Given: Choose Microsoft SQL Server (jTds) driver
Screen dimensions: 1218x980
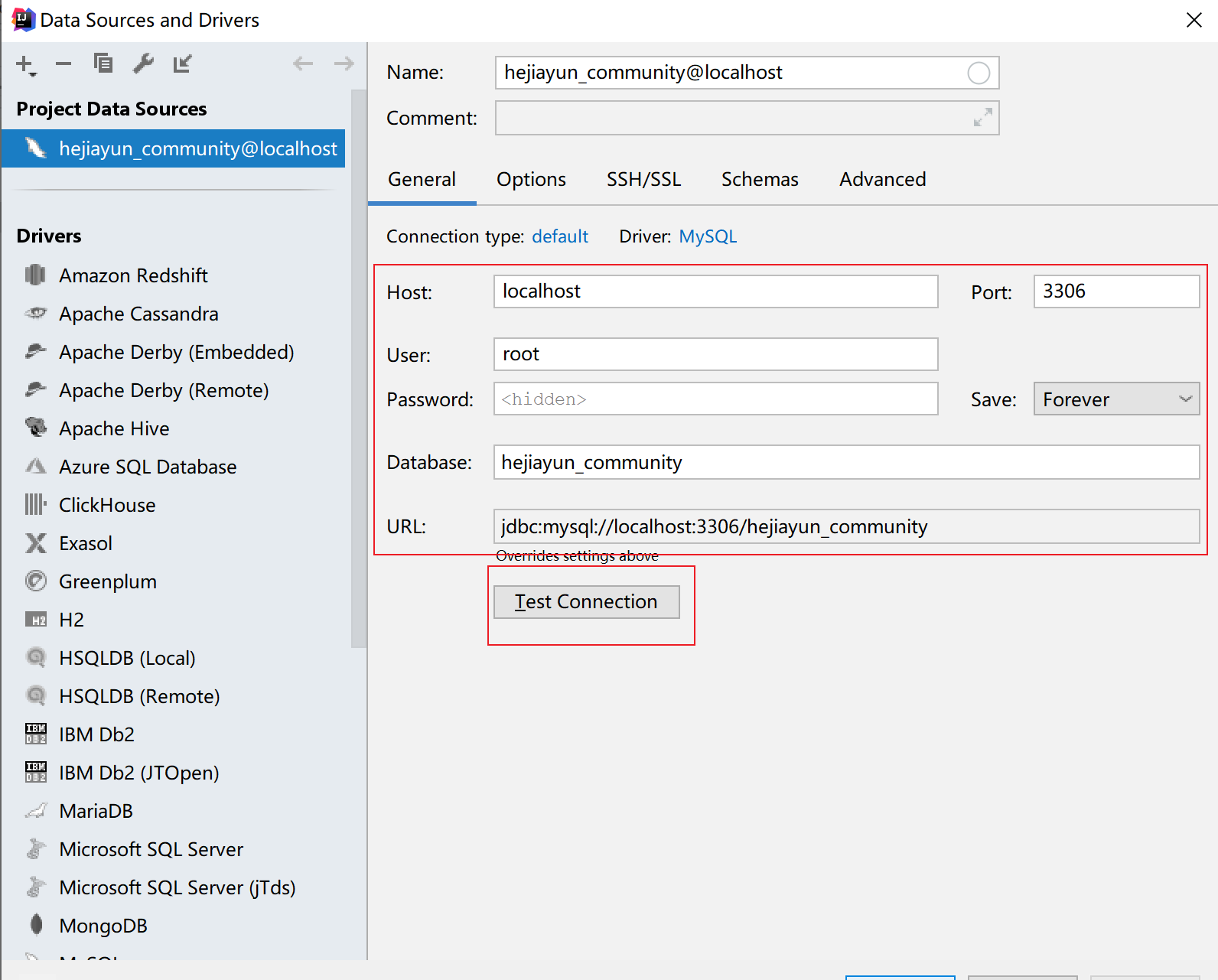Looking at the screenshot, I should [x=177, y=887].
